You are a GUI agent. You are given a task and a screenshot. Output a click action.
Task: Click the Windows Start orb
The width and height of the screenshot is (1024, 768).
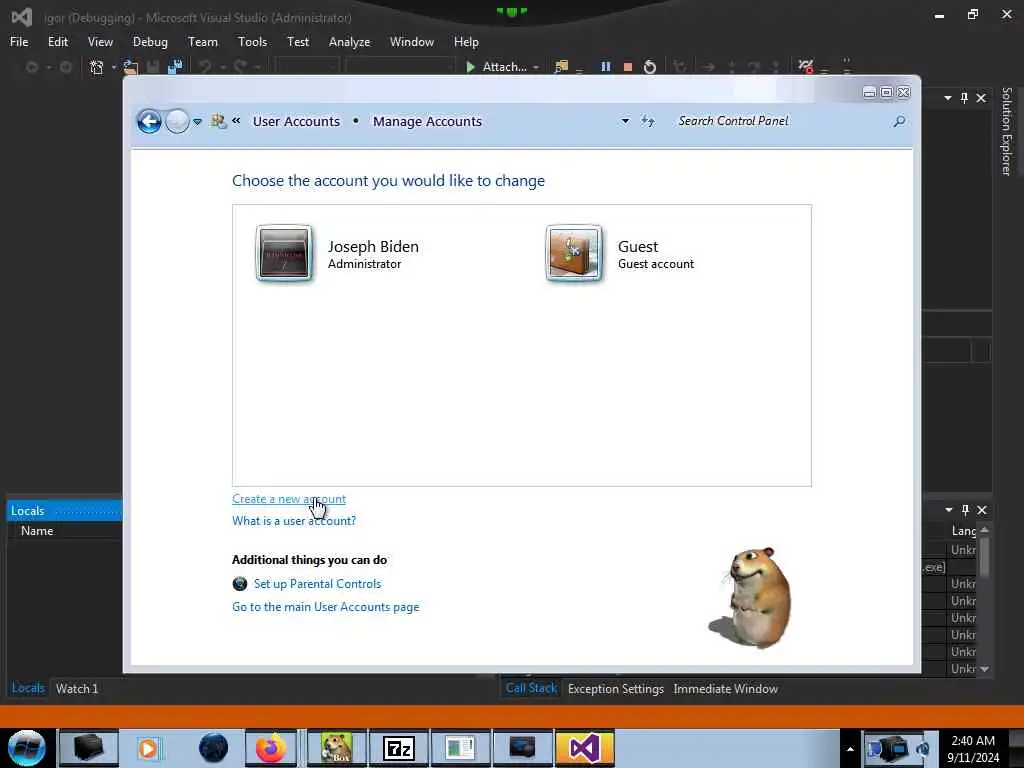[x=27, y=748]
